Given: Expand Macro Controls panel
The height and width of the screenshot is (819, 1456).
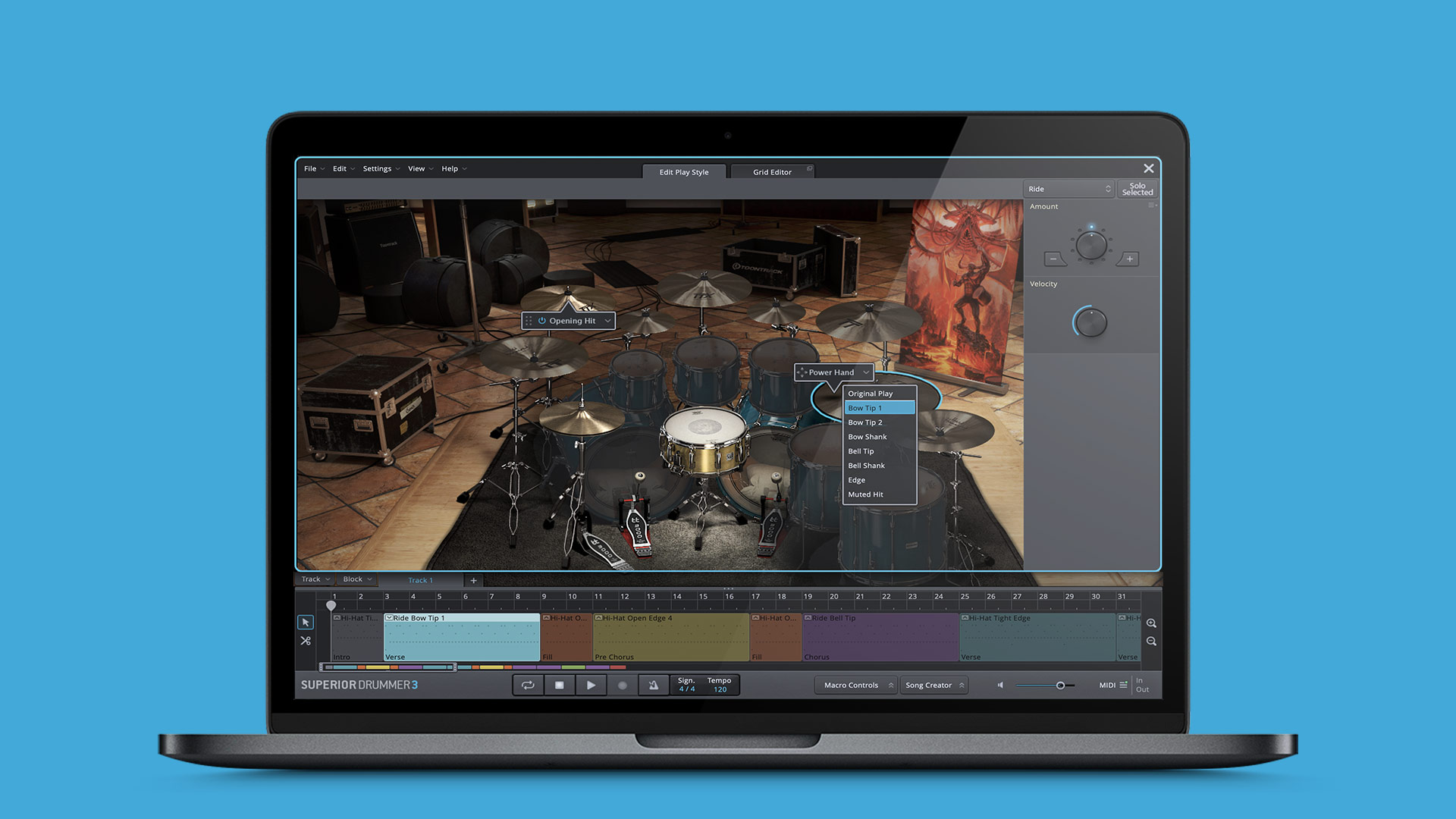Looking at the screenshot, I should pos(856,686).
